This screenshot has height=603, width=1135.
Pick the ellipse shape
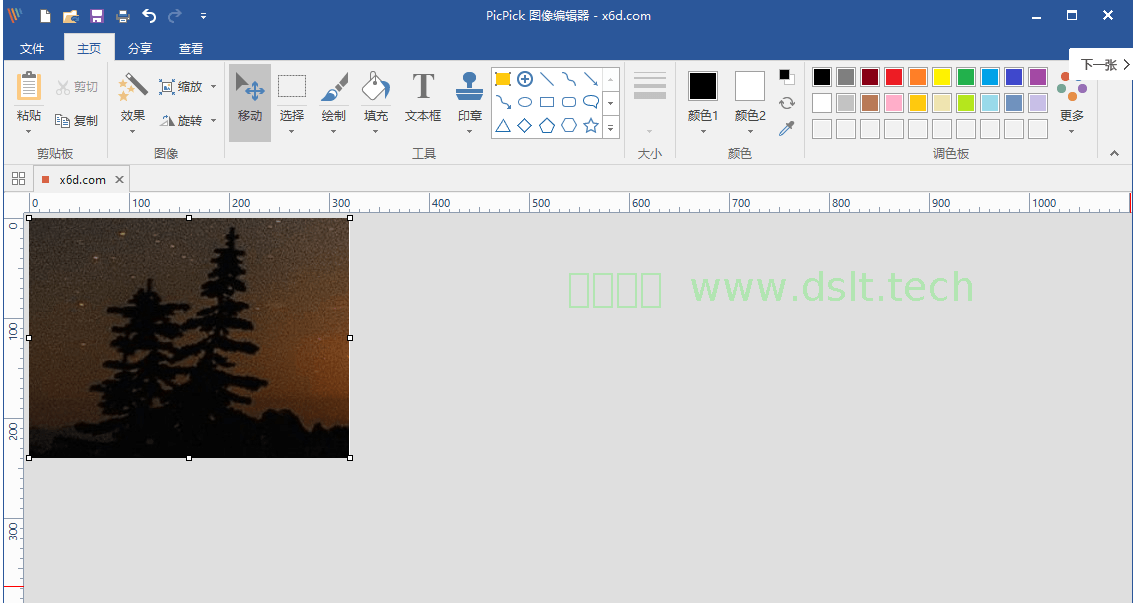coord(525,102)
